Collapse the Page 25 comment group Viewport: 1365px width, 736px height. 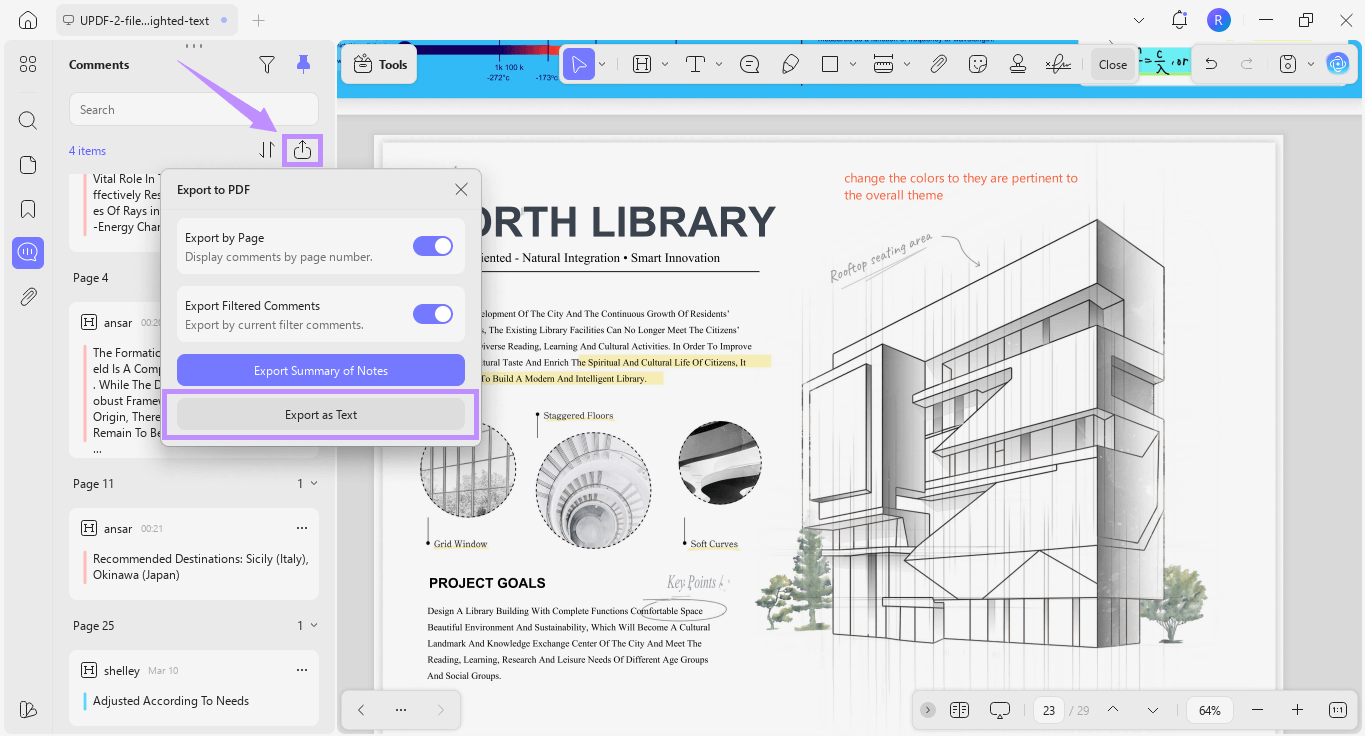314,626
